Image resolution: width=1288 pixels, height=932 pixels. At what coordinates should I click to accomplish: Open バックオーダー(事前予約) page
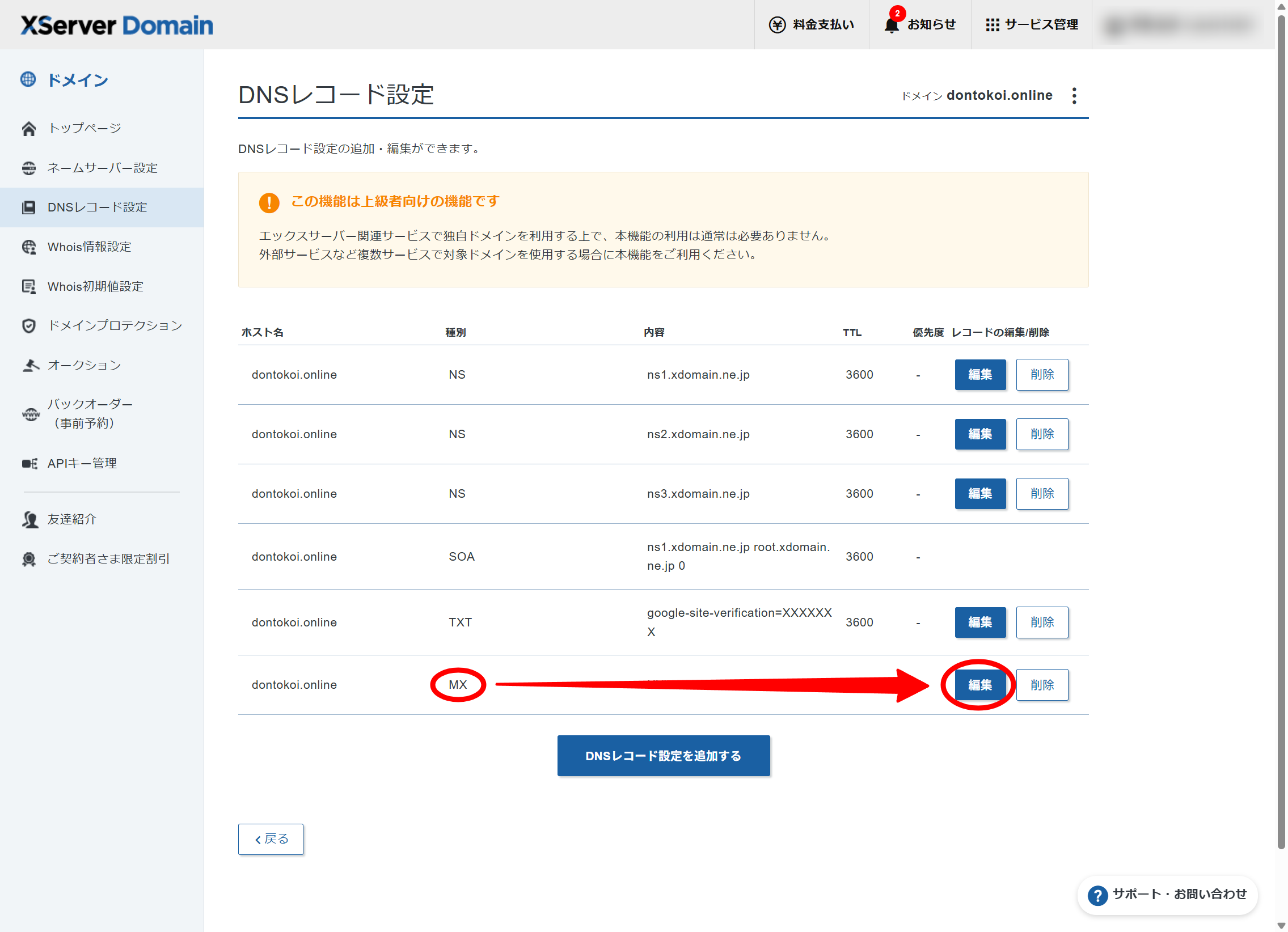coord(102,414)
